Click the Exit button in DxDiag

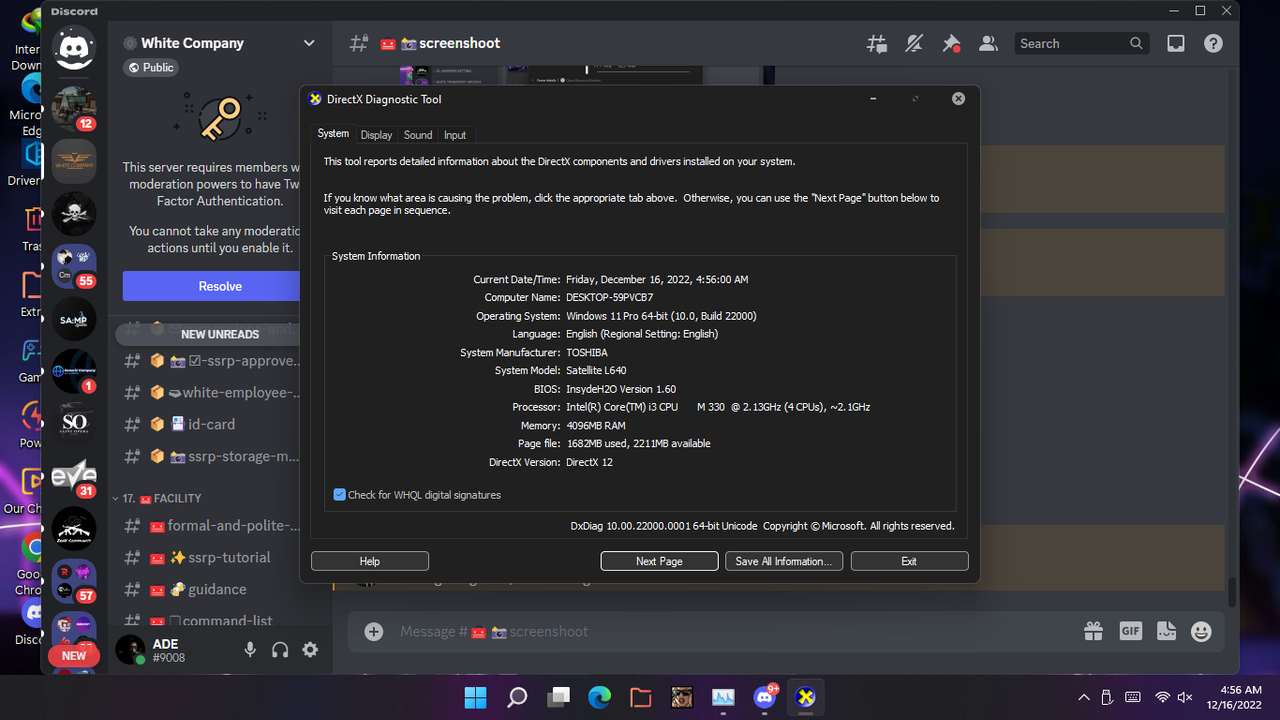click(909, 561)
